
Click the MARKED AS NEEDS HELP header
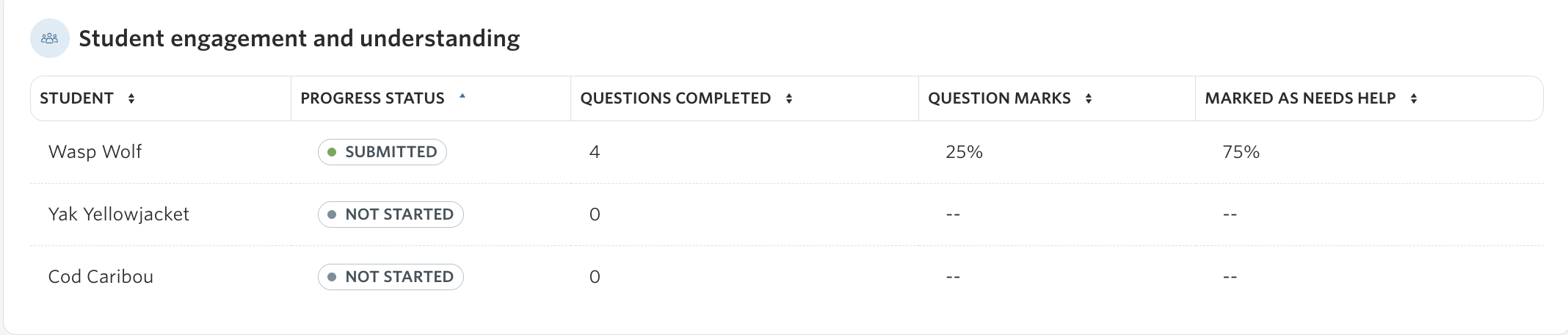[1300, 98]
